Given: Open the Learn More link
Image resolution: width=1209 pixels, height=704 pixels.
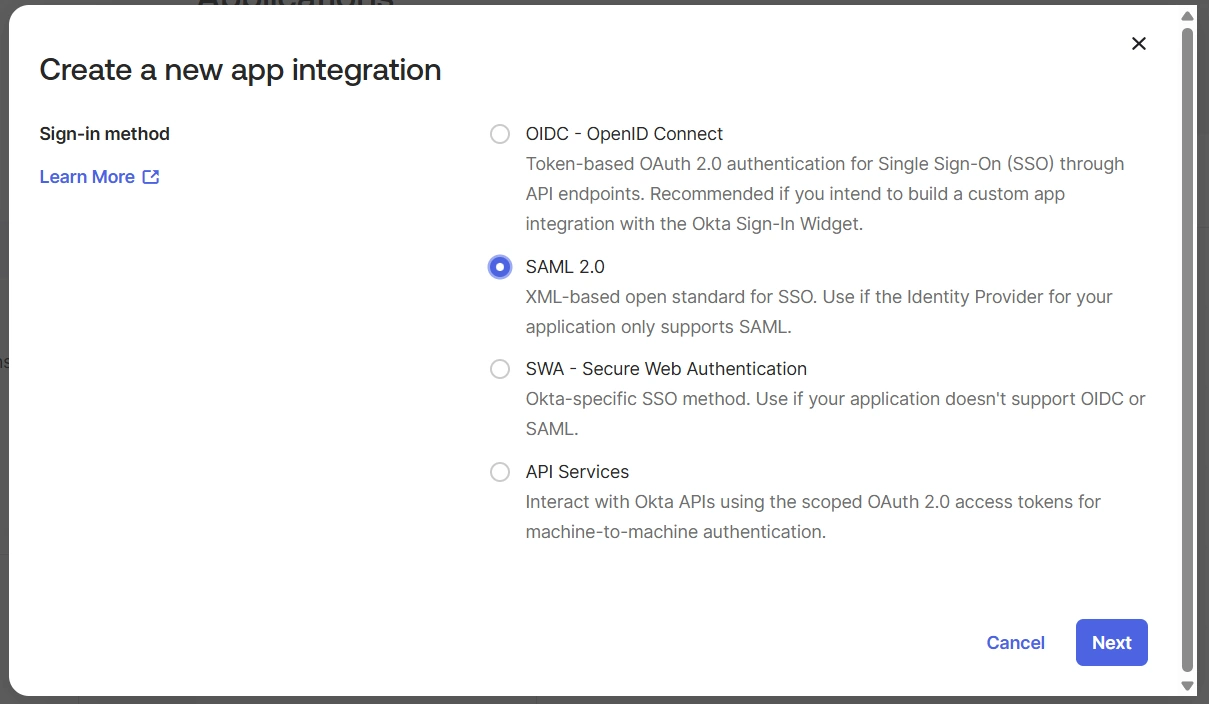Looking at the screenshot, I should click(87, 176).
